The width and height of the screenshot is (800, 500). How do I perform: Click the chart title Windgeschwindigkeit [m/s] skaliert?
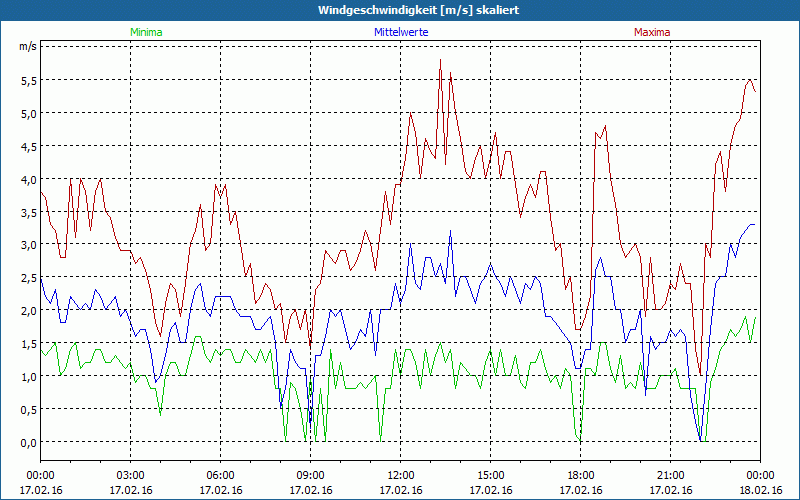pos(418,10)
